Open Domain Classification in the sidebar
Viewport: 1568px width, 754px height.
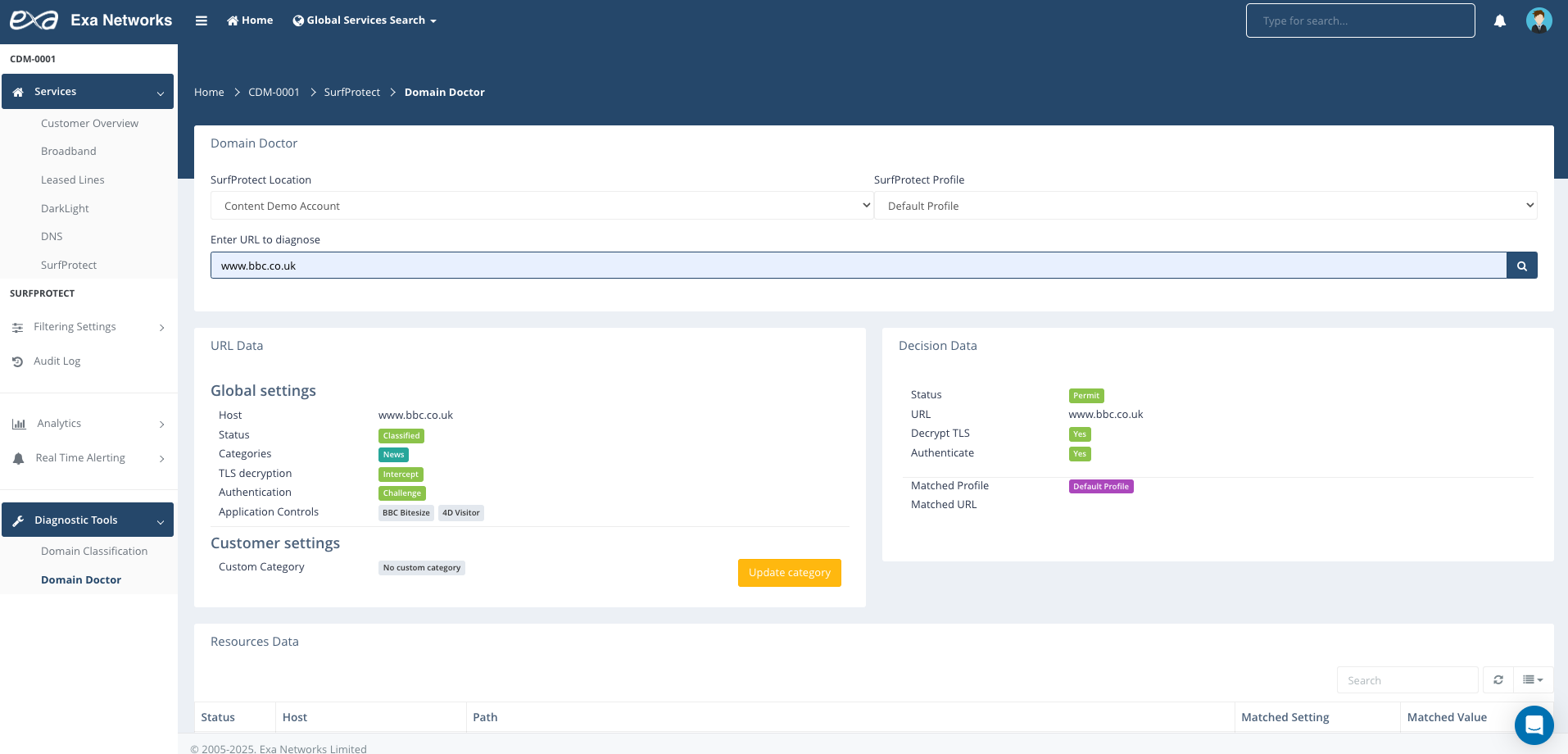pos(94,552)
